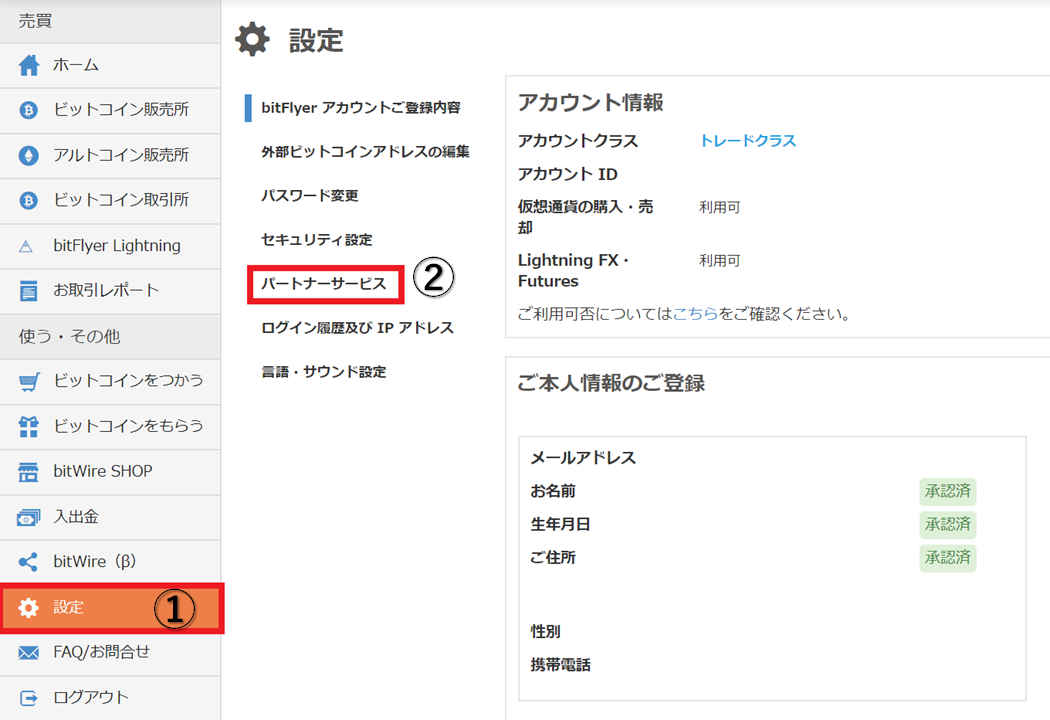Click the ご本人情報のご登録 heading
The height and width of the screenshot is (720, 1050).
(x=611, y=383)
